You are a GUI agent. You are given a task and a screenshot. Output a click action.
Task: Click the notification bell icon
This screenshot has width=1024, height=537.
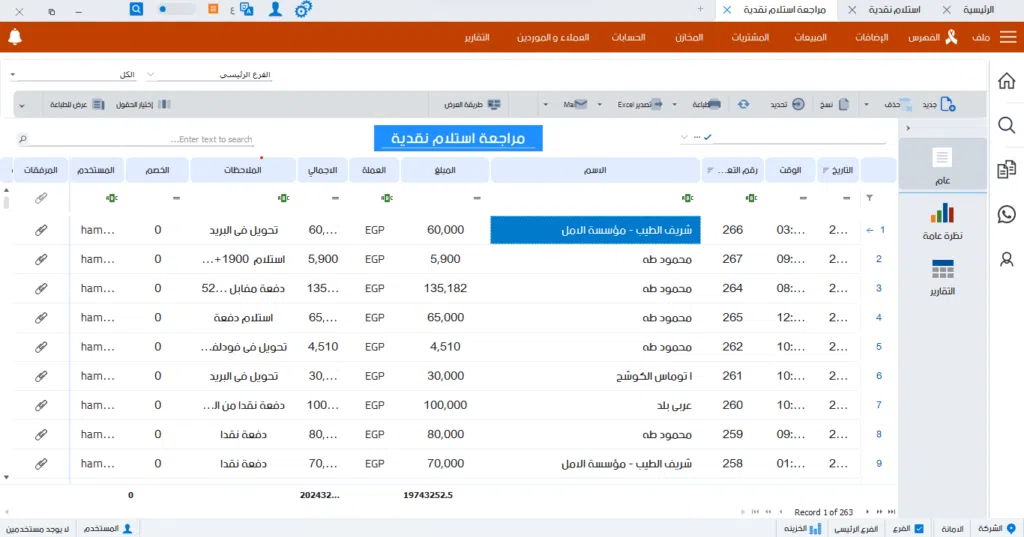15,37
